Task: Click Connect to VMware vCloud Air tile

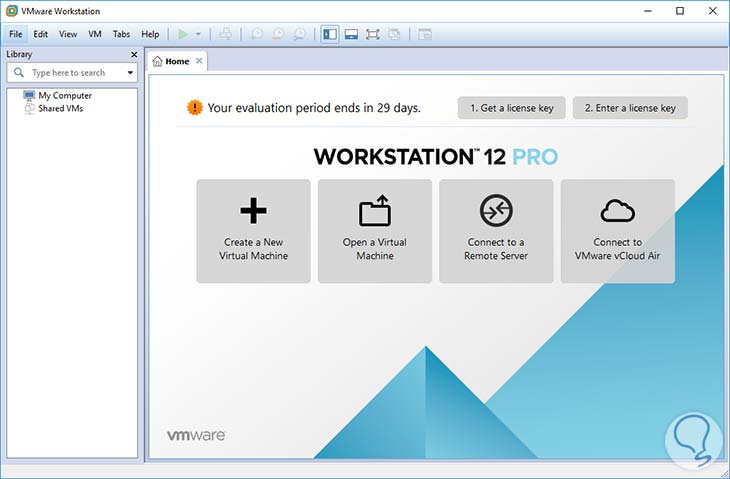Action: 618,231
